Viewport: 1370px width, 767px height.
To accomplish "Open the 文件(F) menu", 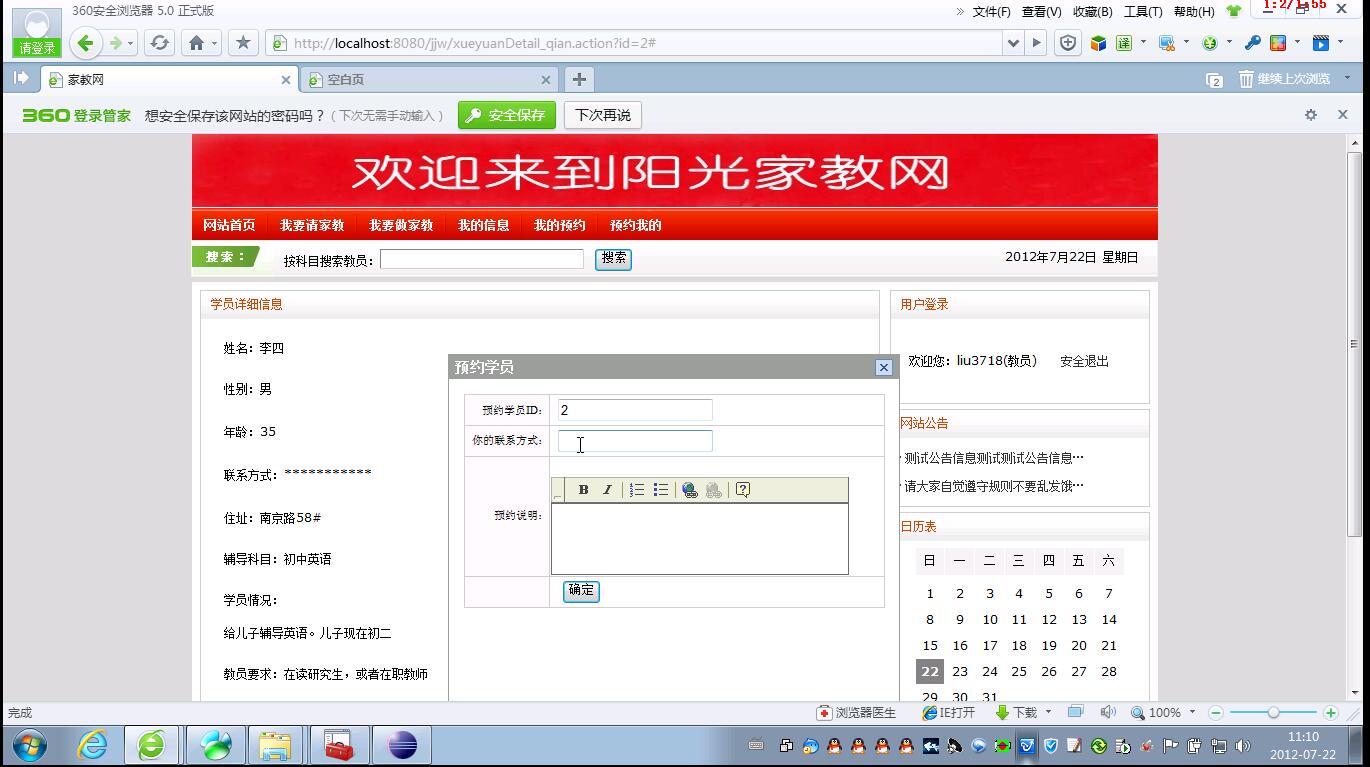I will click(x=991, y=12).
